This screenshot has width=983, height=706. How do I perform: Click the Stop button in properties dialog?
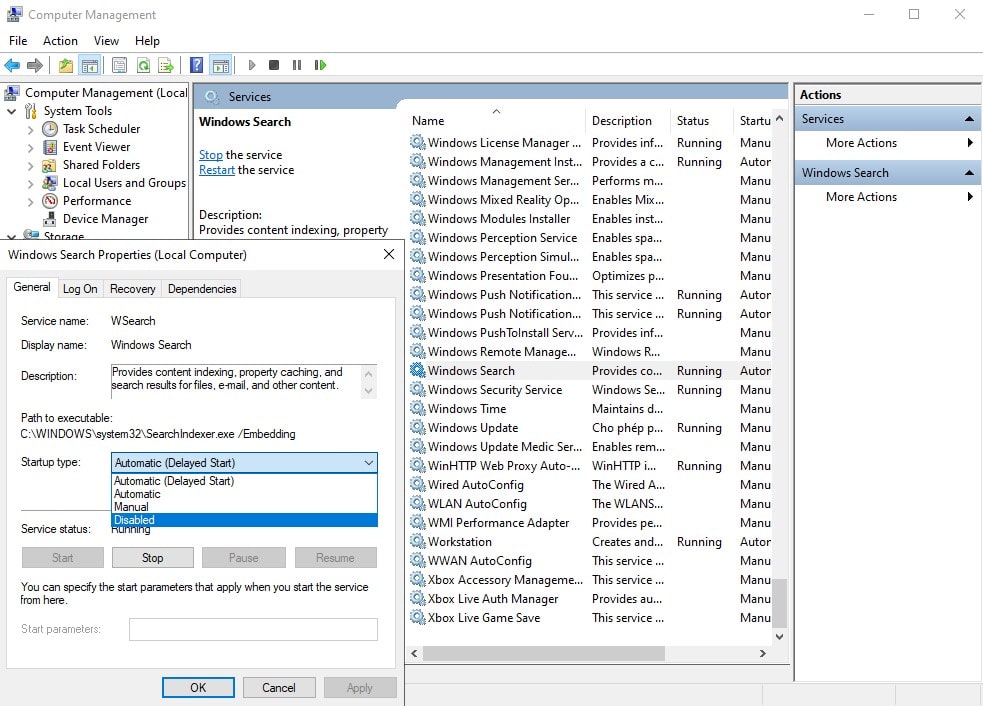tap(152, 557)
